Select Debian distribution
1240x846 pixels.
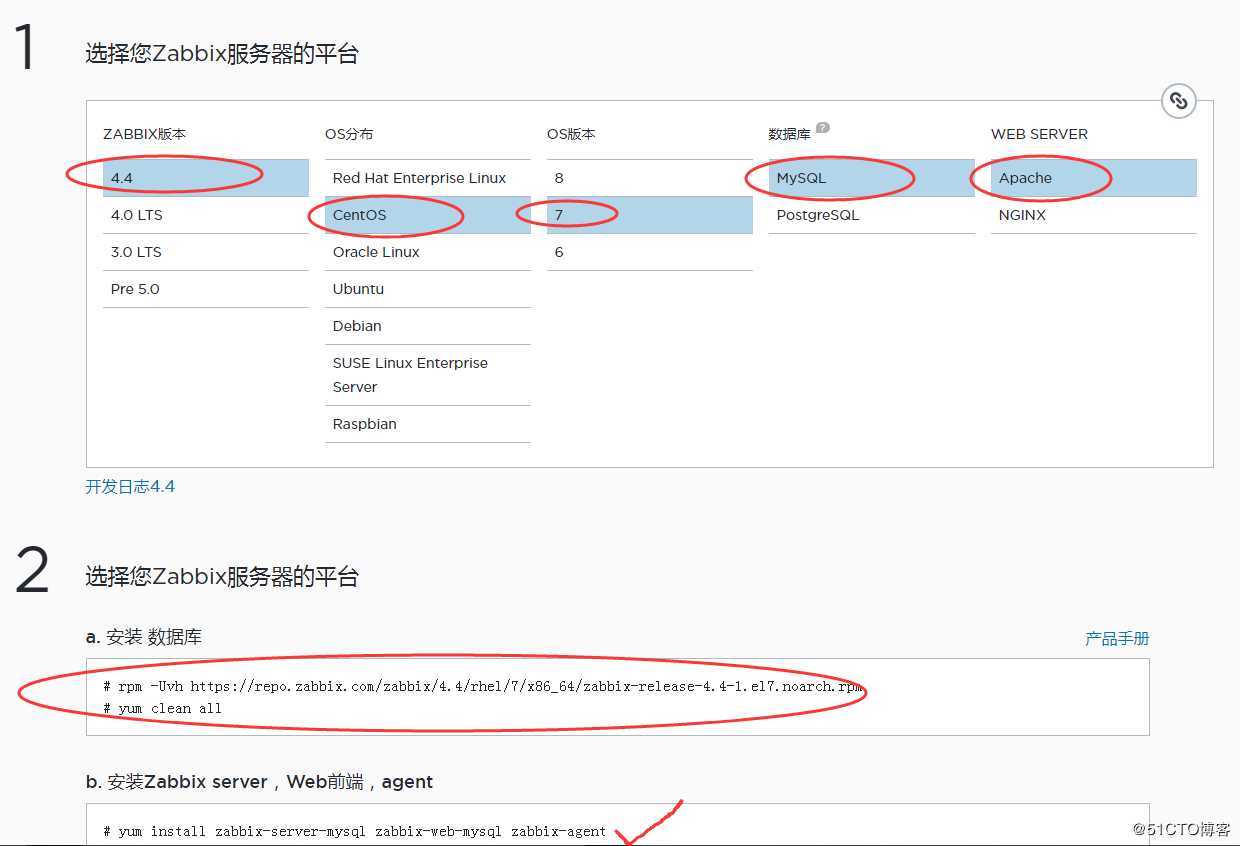point(428,326)
